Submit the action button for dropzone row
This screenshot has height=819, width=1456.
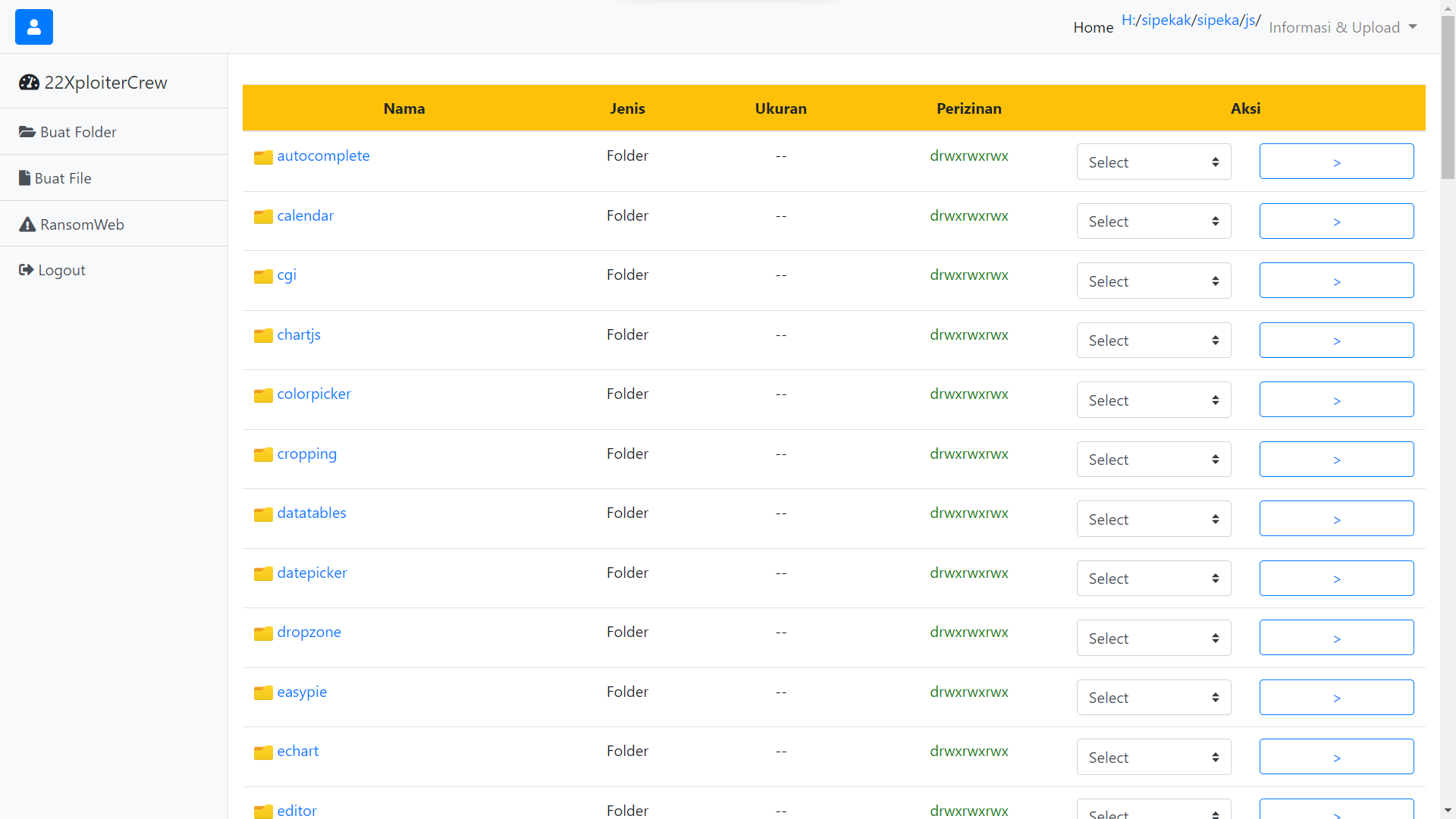point(1336,638)
